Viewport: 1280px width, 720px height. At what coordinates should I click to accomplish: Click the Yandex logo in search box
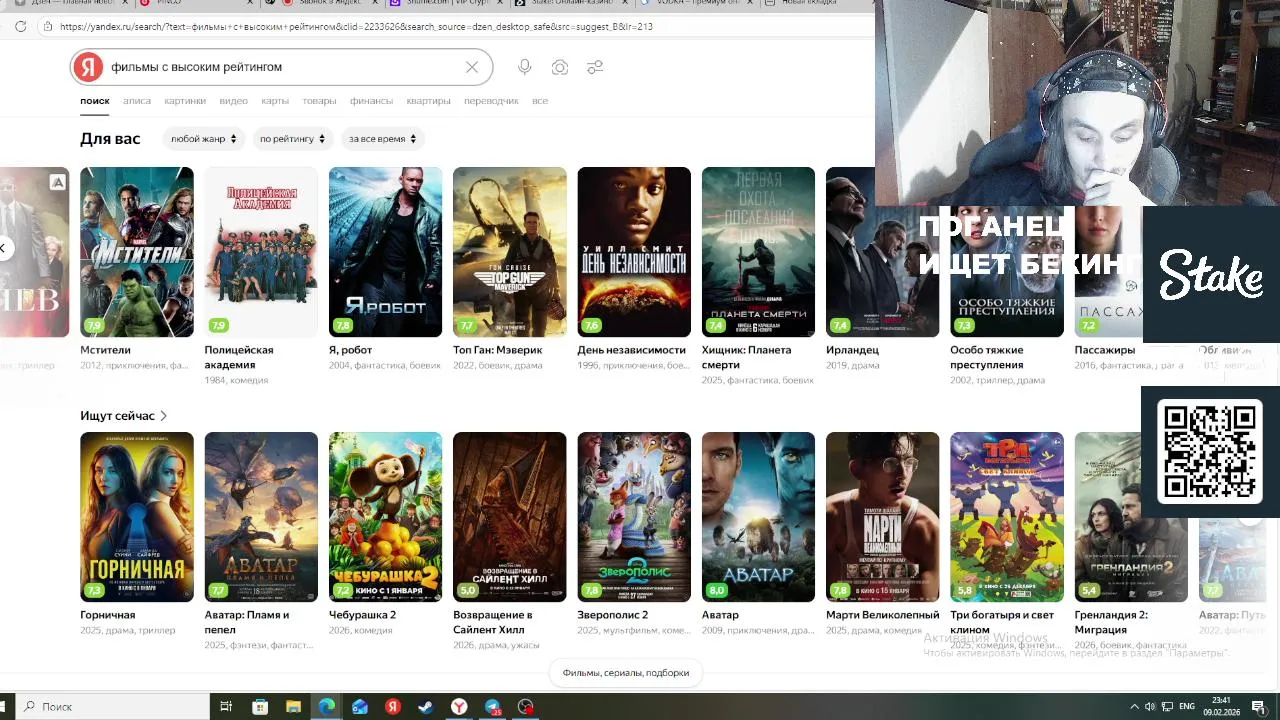click(88, 67)
